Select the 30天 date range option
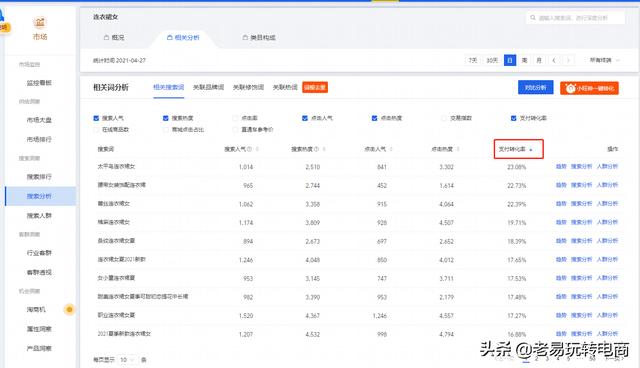The width and height of the screenshot is (640, 368). point(492,60)
